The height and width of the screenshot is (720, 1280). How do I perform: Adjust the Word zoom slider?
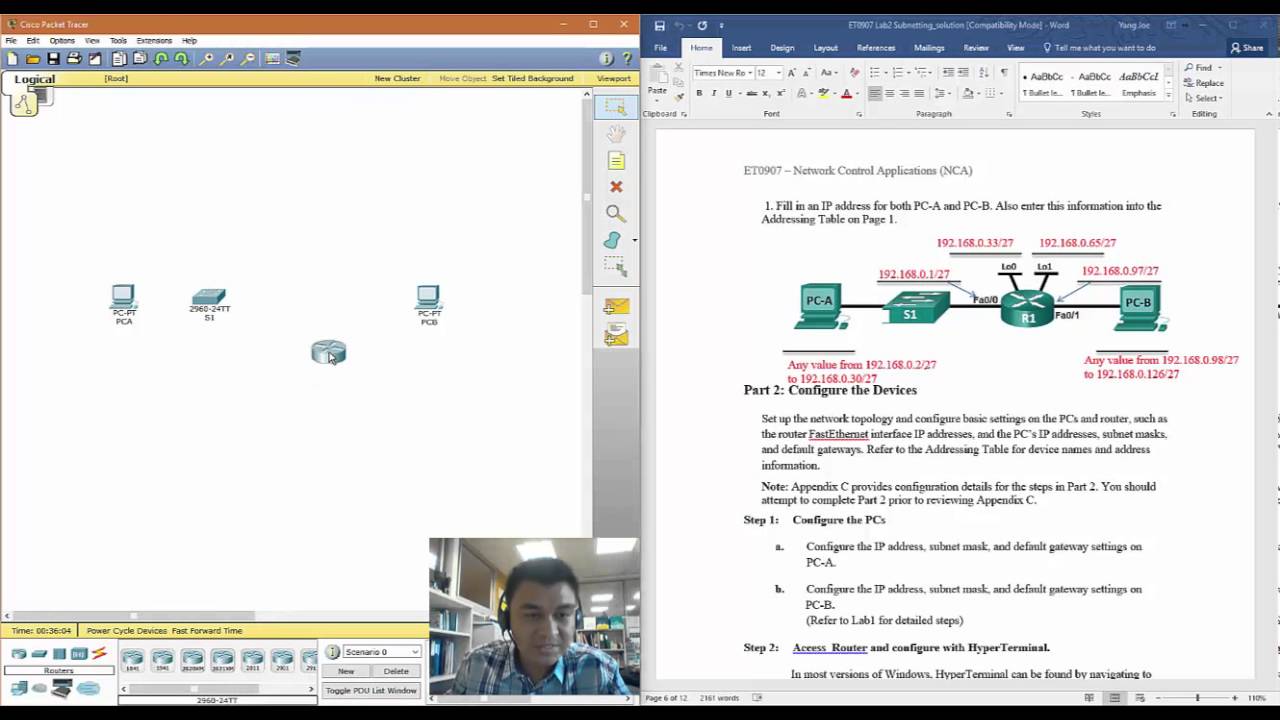click(1197, 698)
